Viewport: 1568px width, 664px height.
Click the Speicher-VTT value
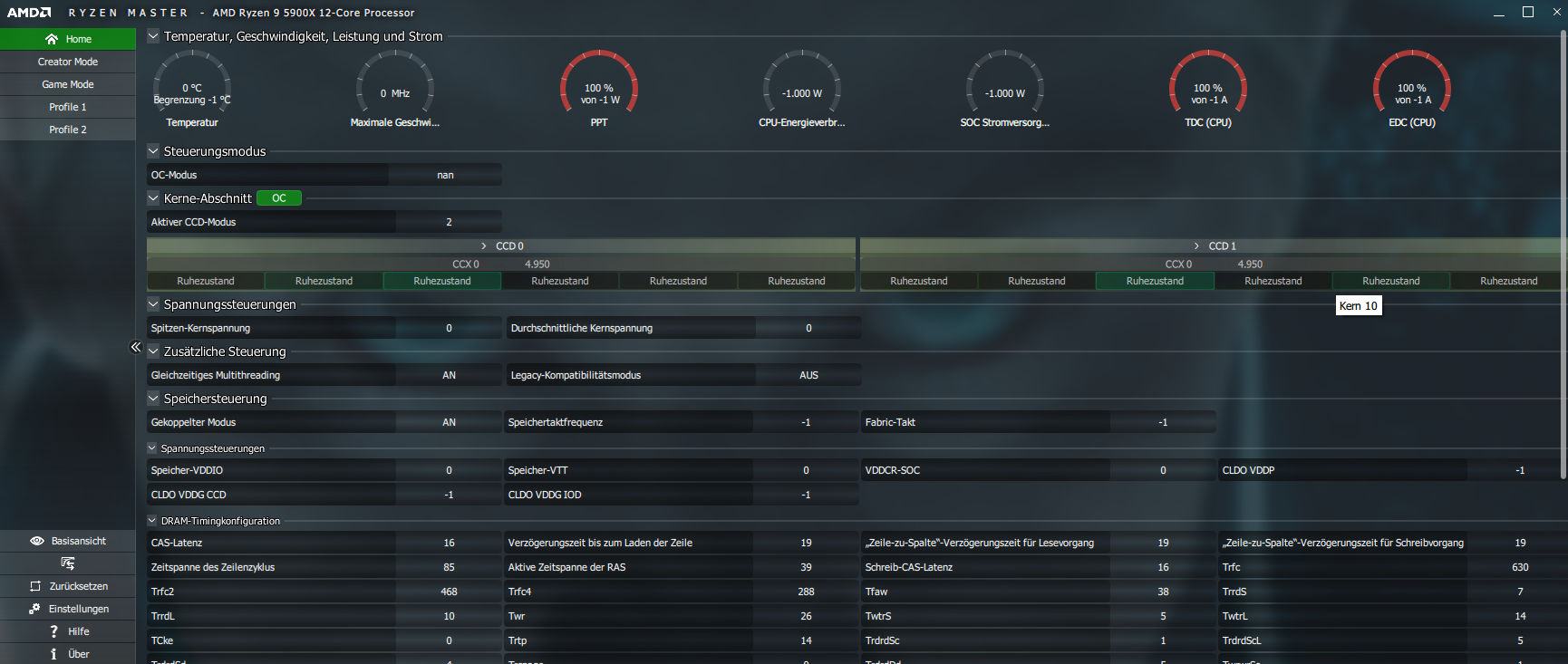point(806,470)
